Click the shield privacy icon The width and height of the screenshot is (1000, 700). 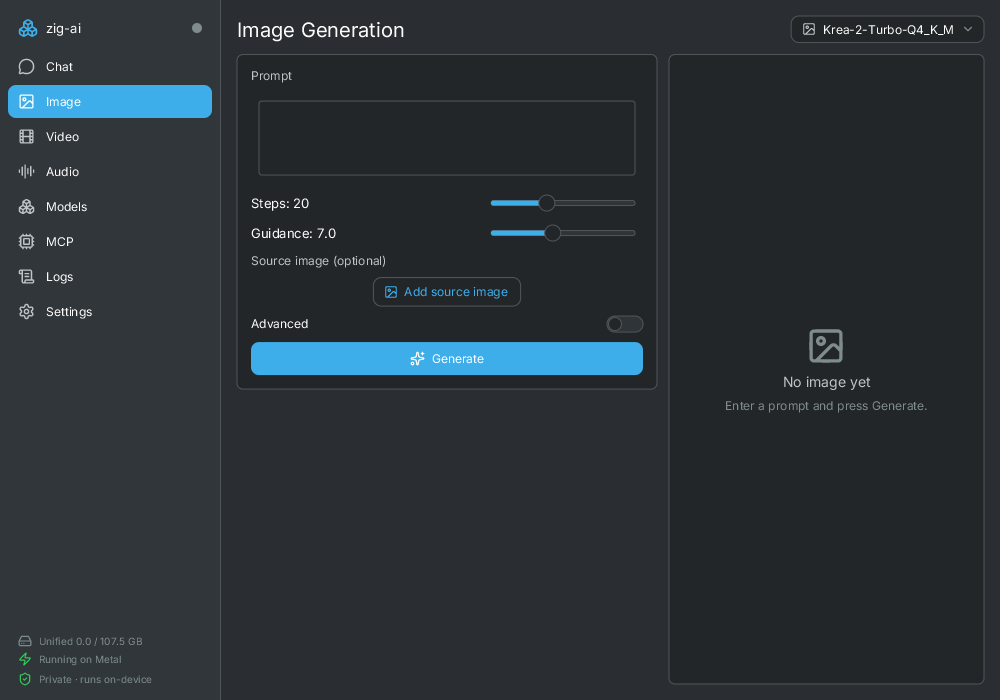click(x=25, y=680)
